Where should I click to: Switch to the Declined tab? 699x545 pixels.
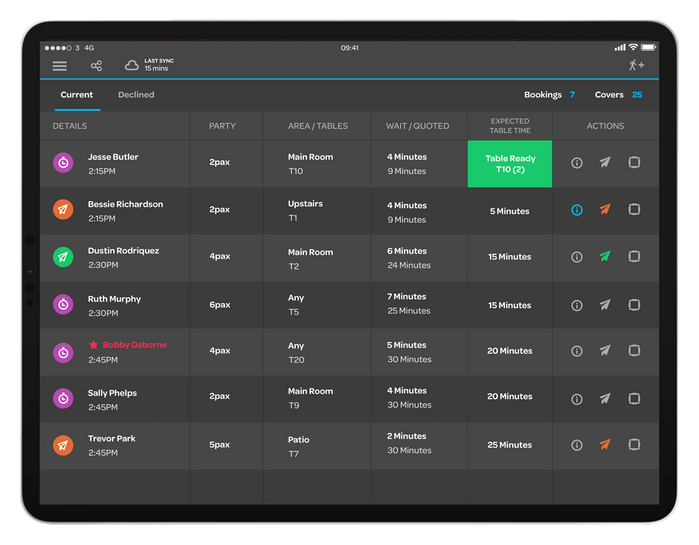tap(136, 94)
